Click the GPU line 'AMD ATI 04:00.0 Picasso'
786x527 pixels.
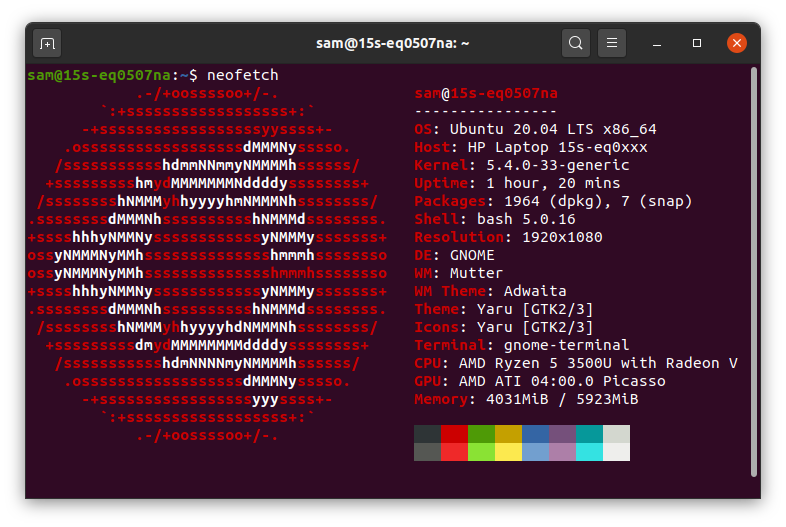(562, 381)
